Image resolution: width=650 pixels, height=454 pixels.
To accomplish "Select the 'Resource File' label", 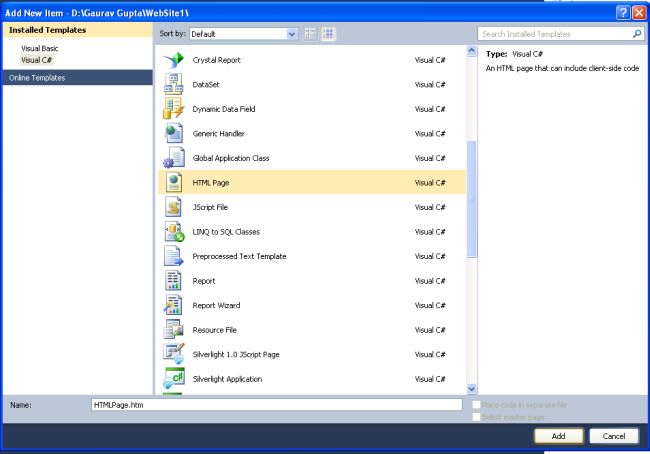I will (214, 330).
